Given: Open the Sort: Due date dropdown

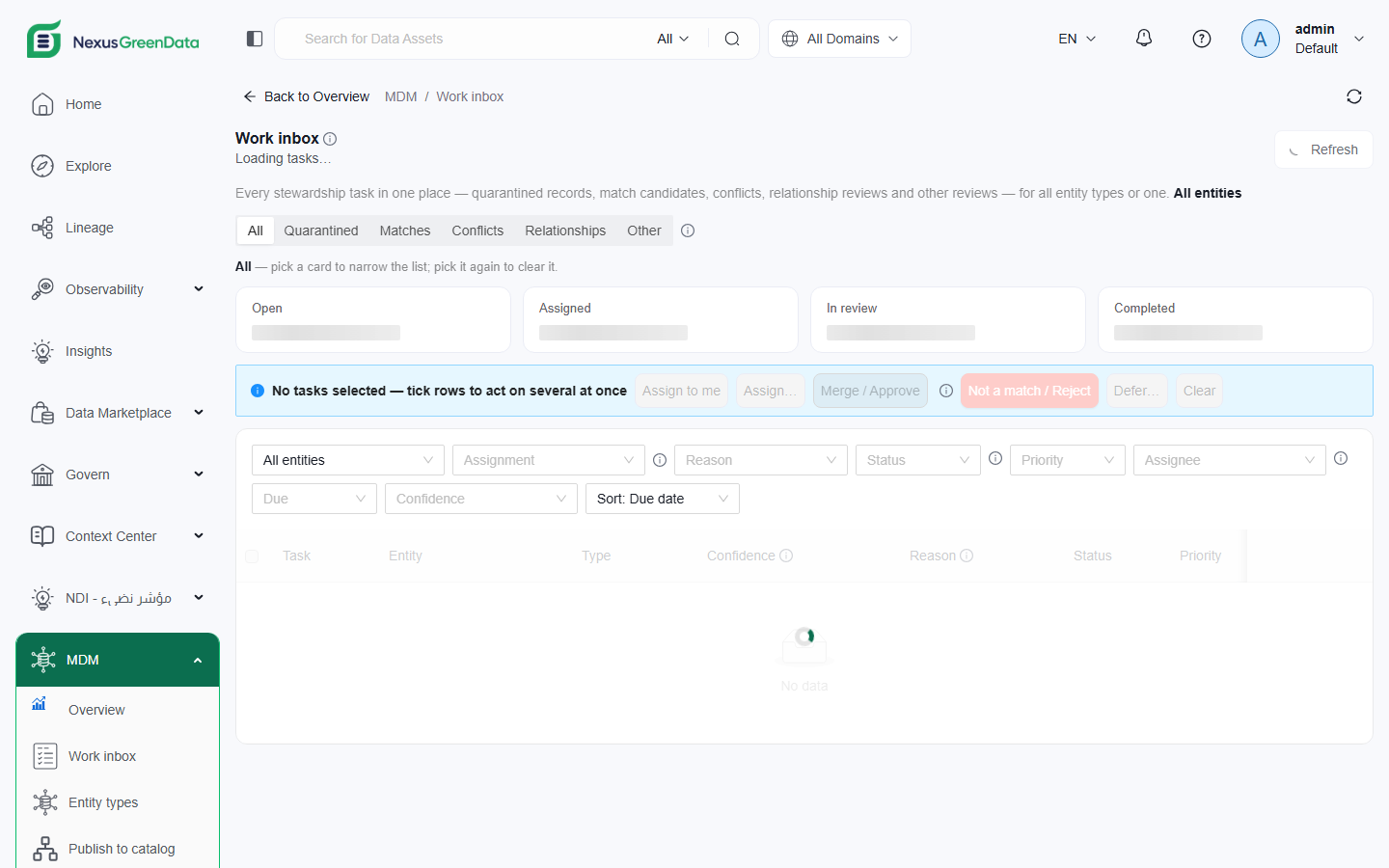Looking at the screenshot, I should click(663, 499).
